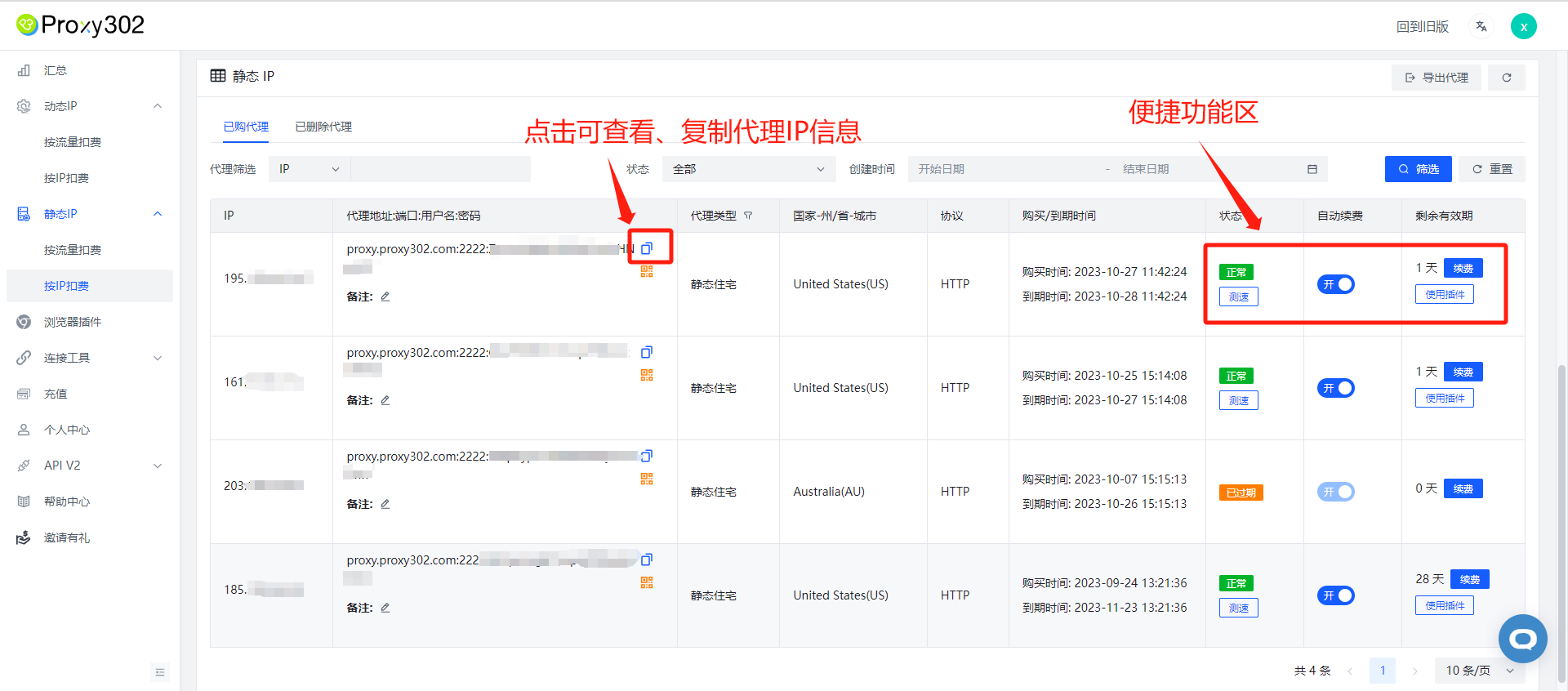Copy proxy info for the 195 IP row

click(647, 248)
